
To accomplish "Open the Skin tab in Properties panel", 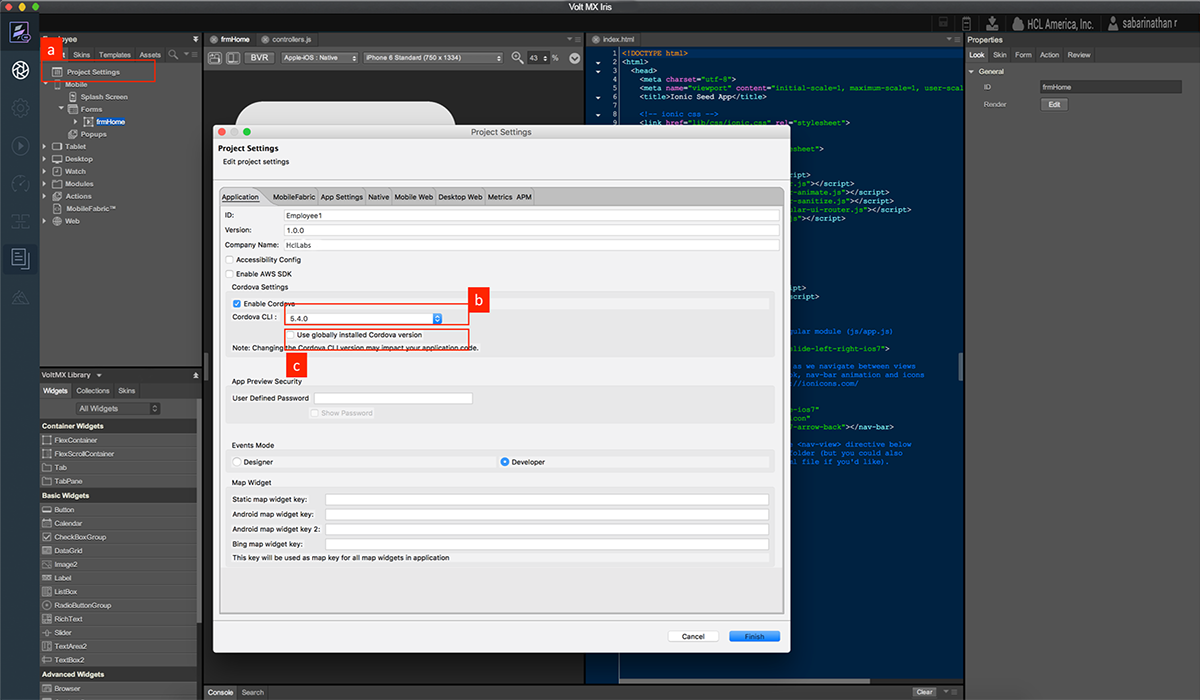I will point(999,55).
